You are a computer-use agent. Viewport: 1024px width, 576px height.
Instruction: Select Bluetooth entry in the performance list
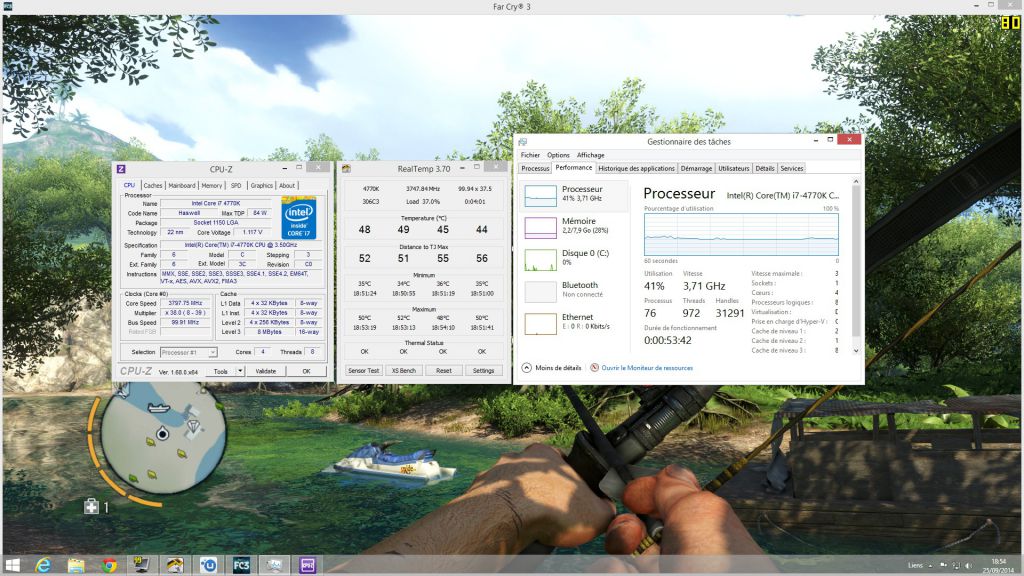point(574,291)
